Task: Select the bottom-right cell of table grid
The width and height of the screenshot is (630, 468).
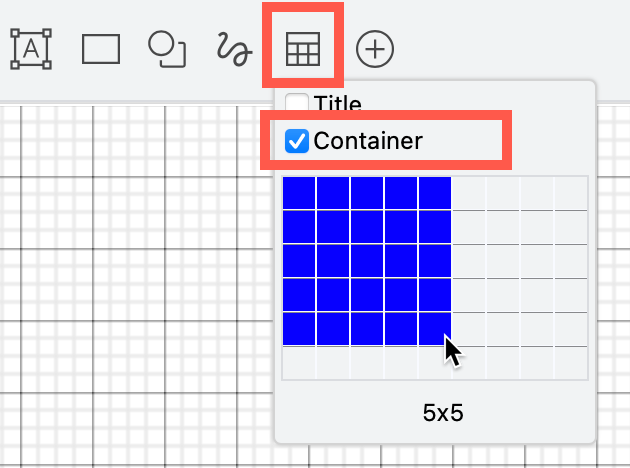Action: tap(571, 362)
